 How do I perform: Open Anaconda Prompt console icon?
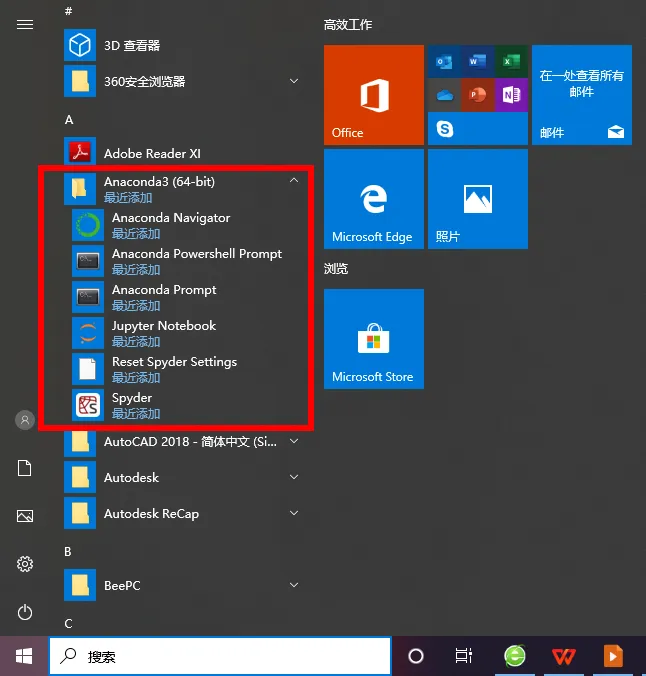pos(88,297)
